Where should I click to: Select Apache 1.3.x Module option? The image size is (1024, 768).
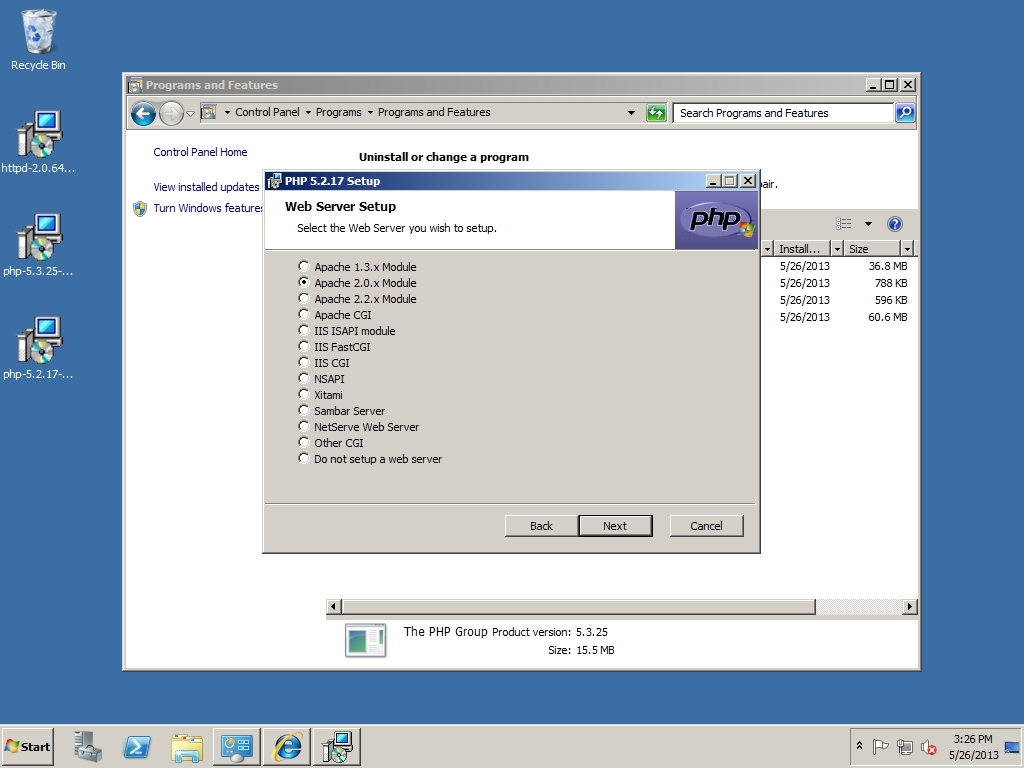click(304, 266)
